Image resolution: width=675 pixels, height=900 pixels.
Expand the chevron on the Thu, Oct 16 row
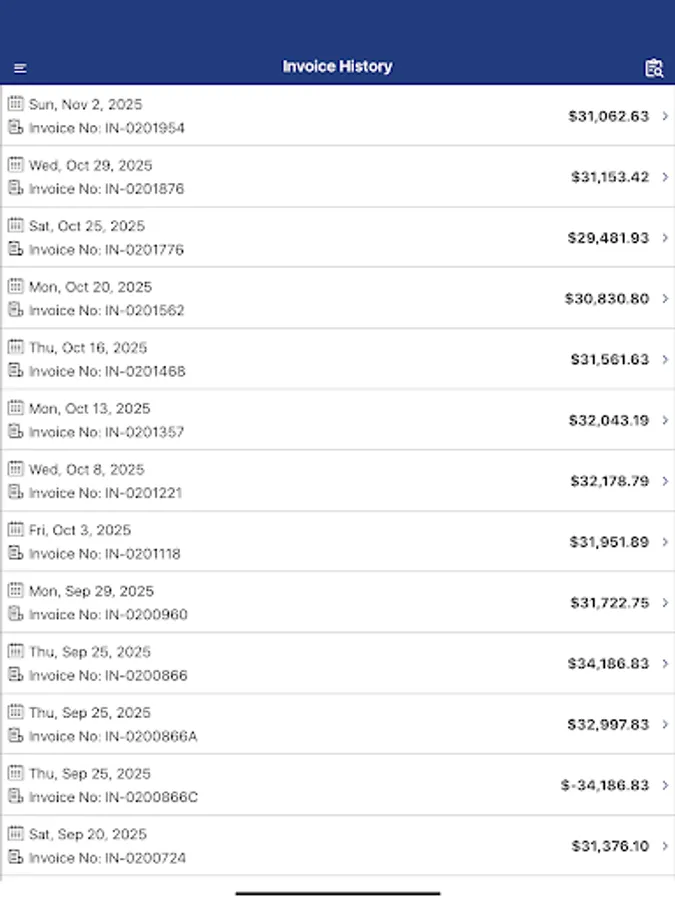(x=663, y=359)
